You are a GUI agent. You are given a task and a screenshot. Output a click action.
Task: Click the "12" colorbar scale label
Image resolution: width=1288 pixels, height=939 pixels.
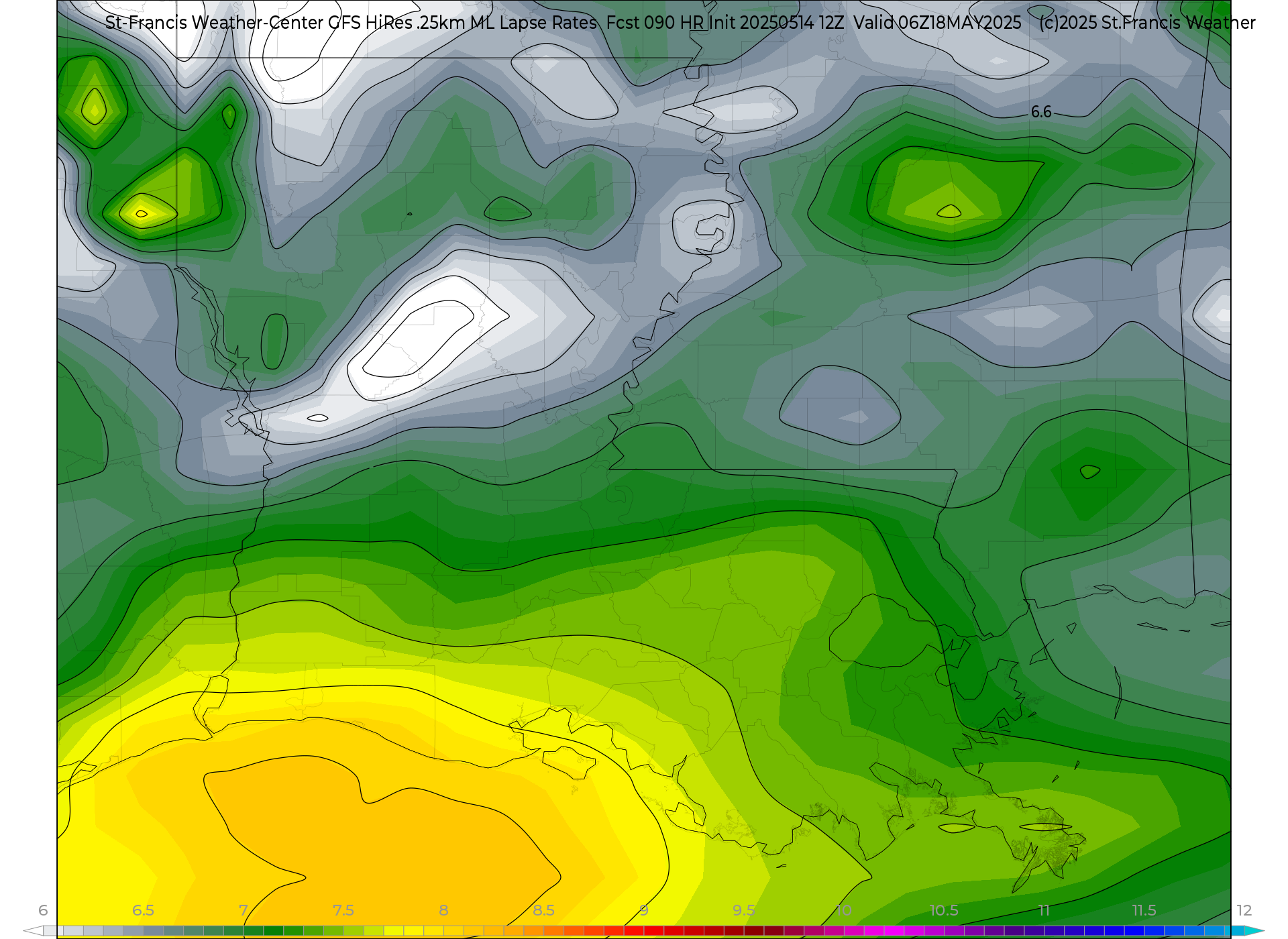1244,910
